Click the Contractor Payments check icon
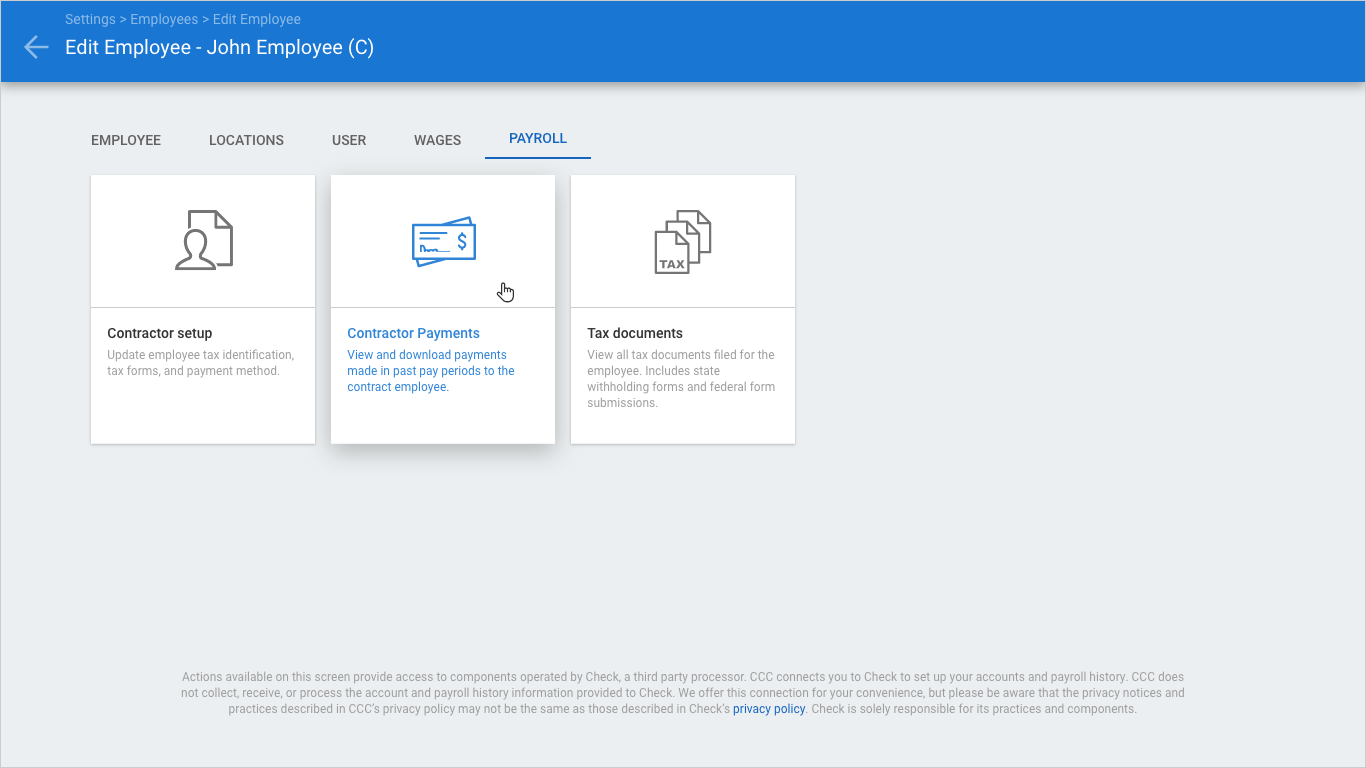1366x768 pixels. [x=443, y=241]
